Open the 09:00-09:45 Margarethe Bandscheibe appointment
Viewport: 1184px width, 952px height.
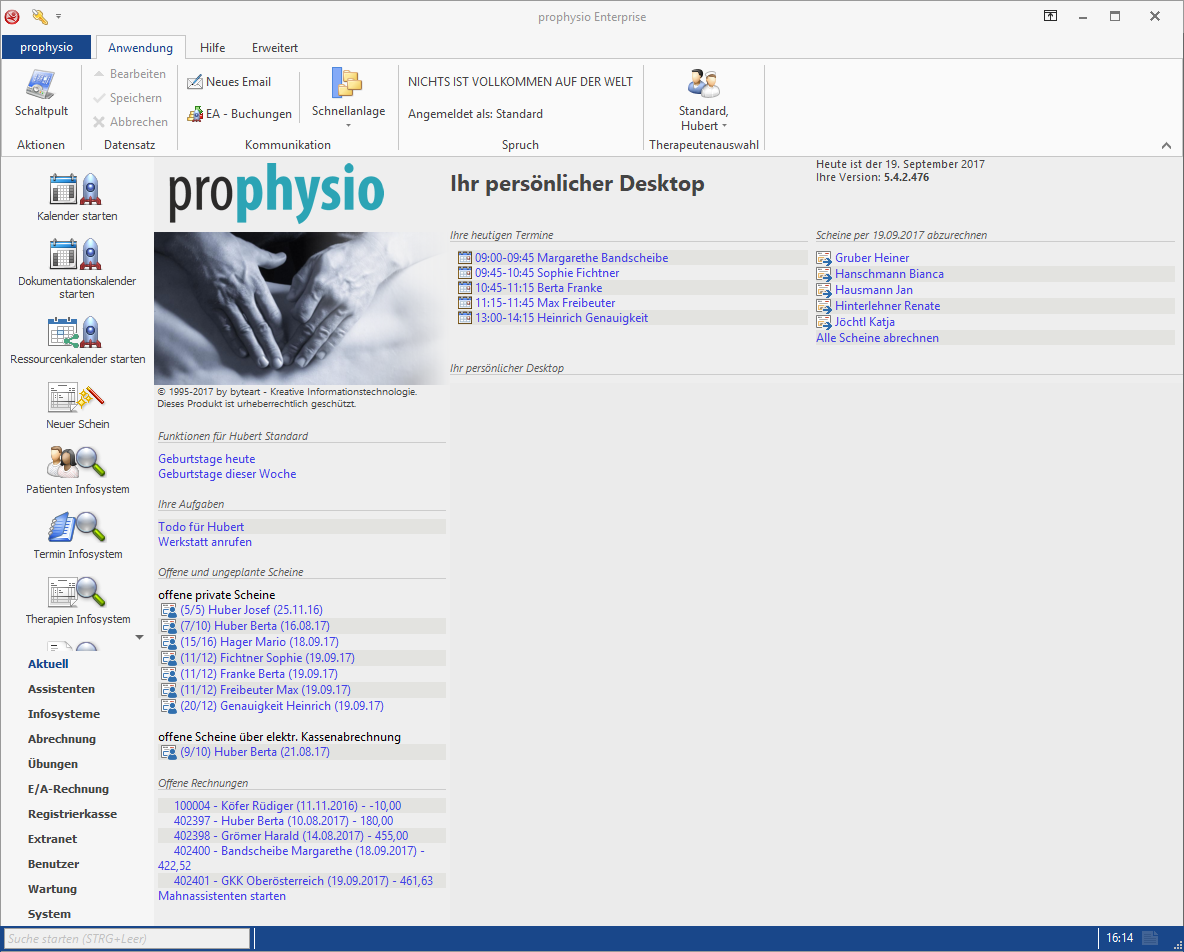(x=571, y=258)
